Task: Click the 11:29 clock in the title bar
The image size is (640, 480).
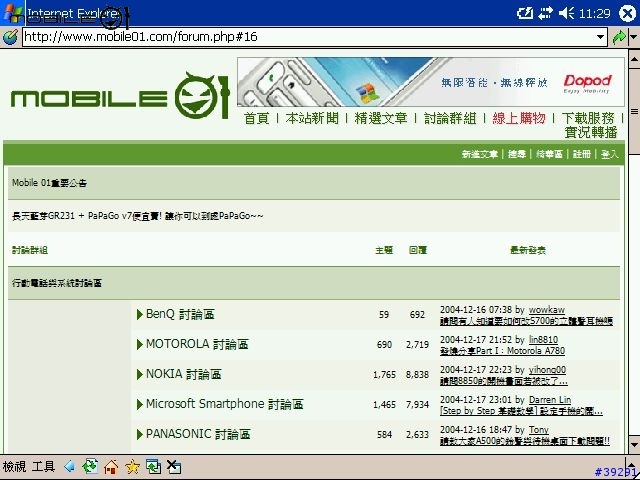Action: (595, 14)
